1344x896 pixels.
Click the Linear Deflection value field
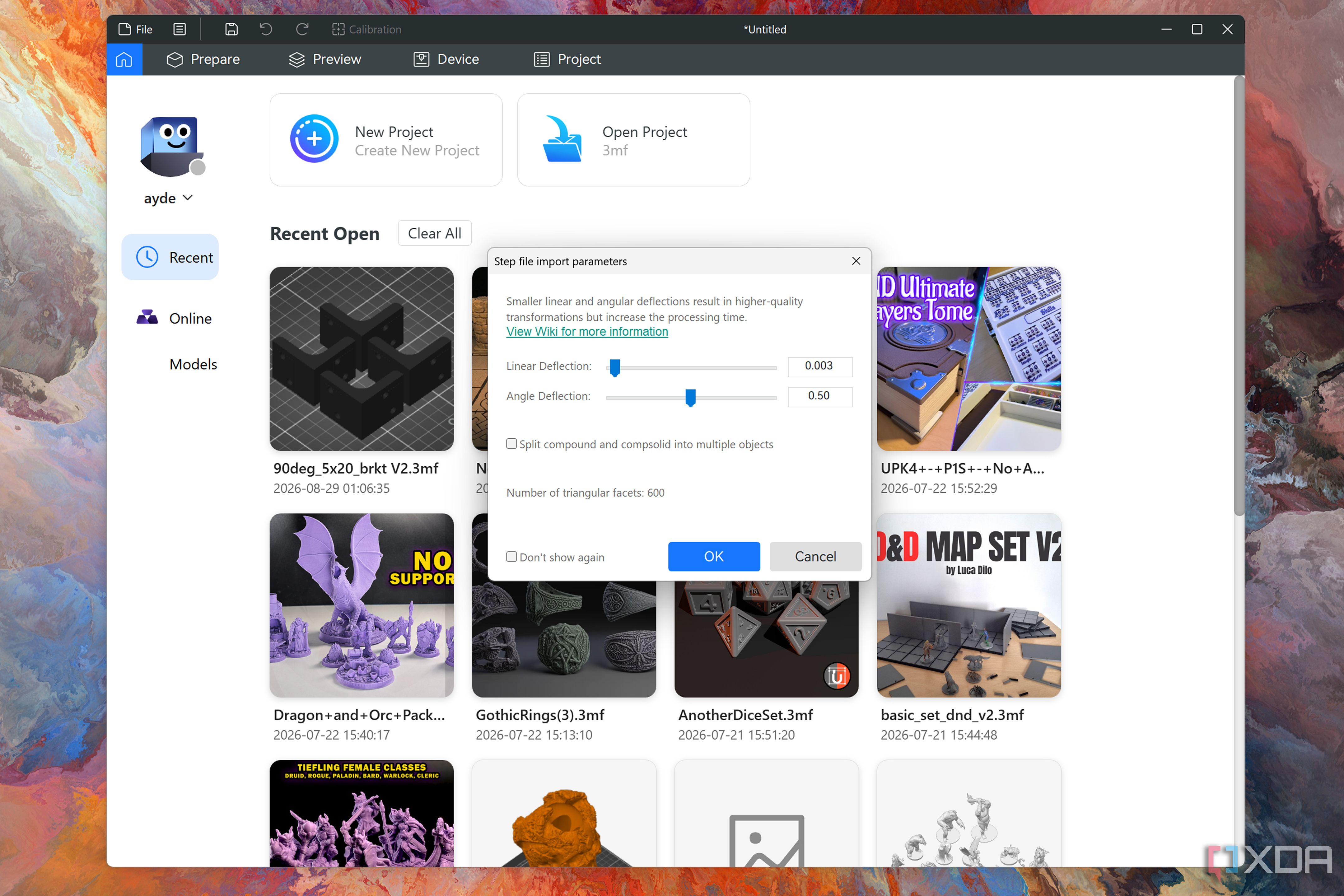pos(820,366)
